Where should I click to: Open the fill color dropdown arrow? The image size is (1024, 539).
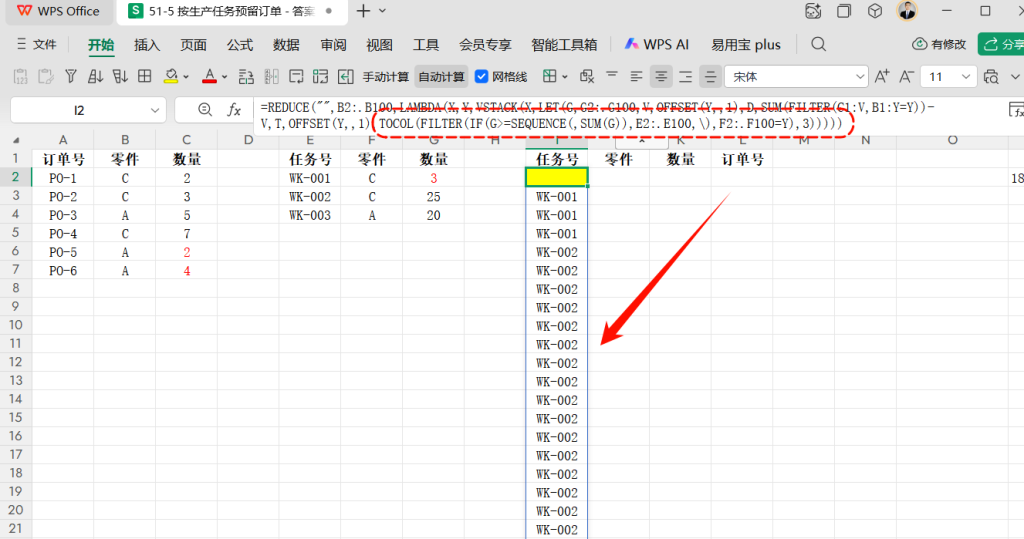coord(186,77)
